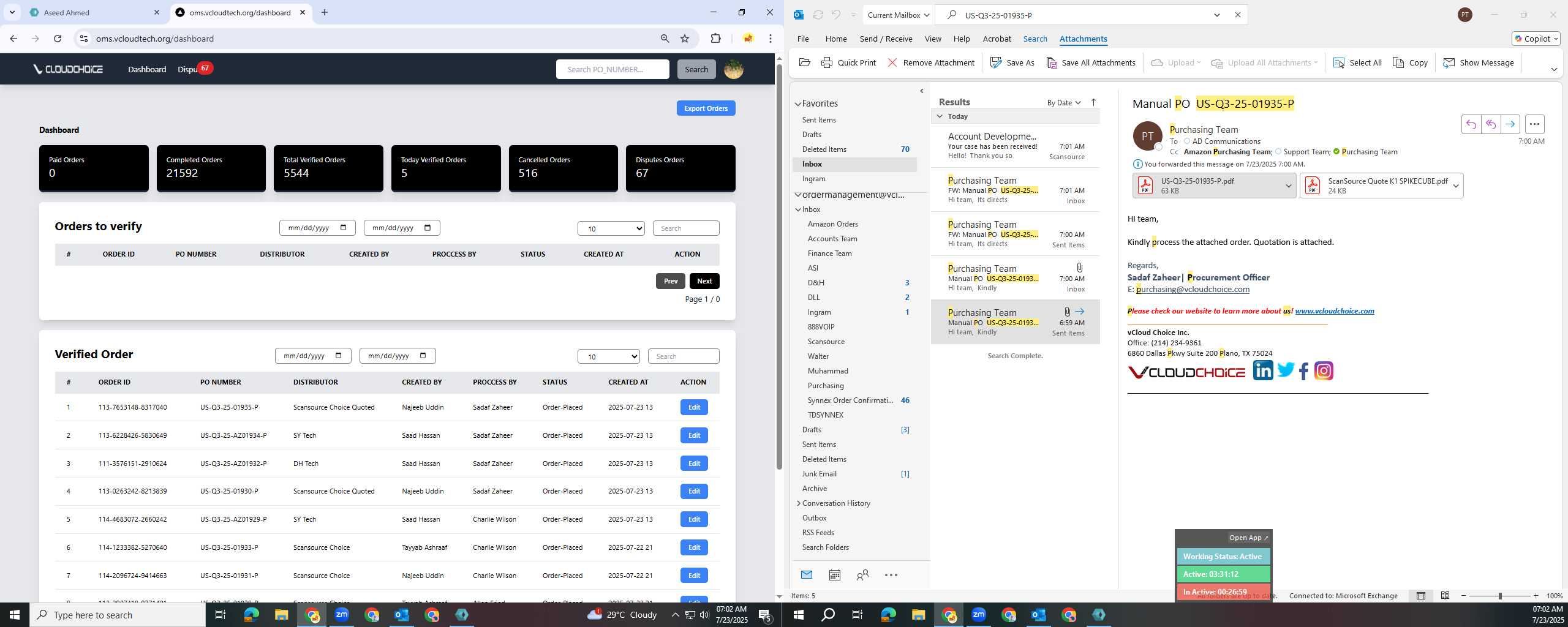Click Chrome bookmark star icon

685,39
